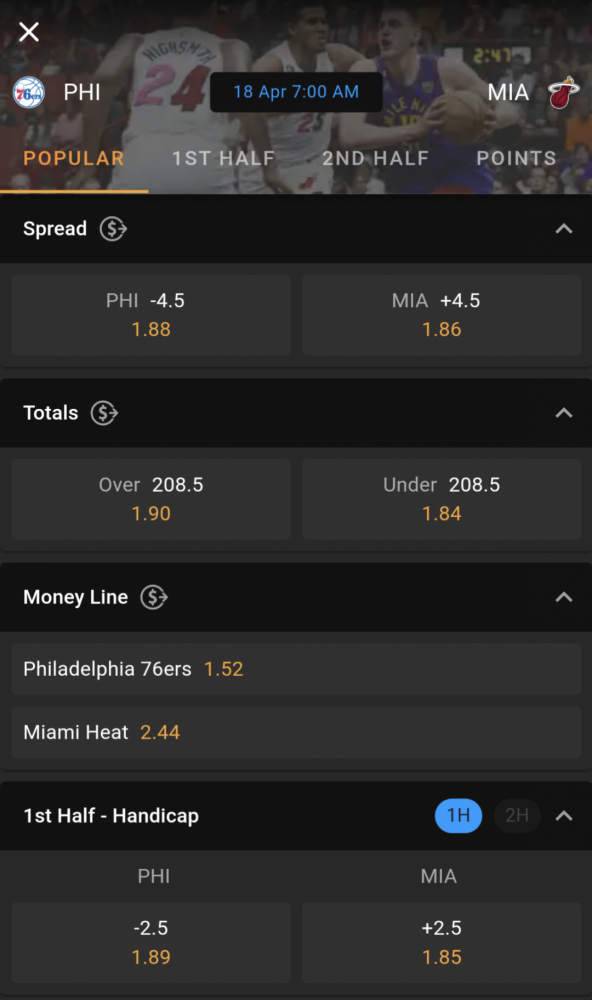Tap the cash-out icon beside Spread
592x1000 pixels.
pos(113,228)
